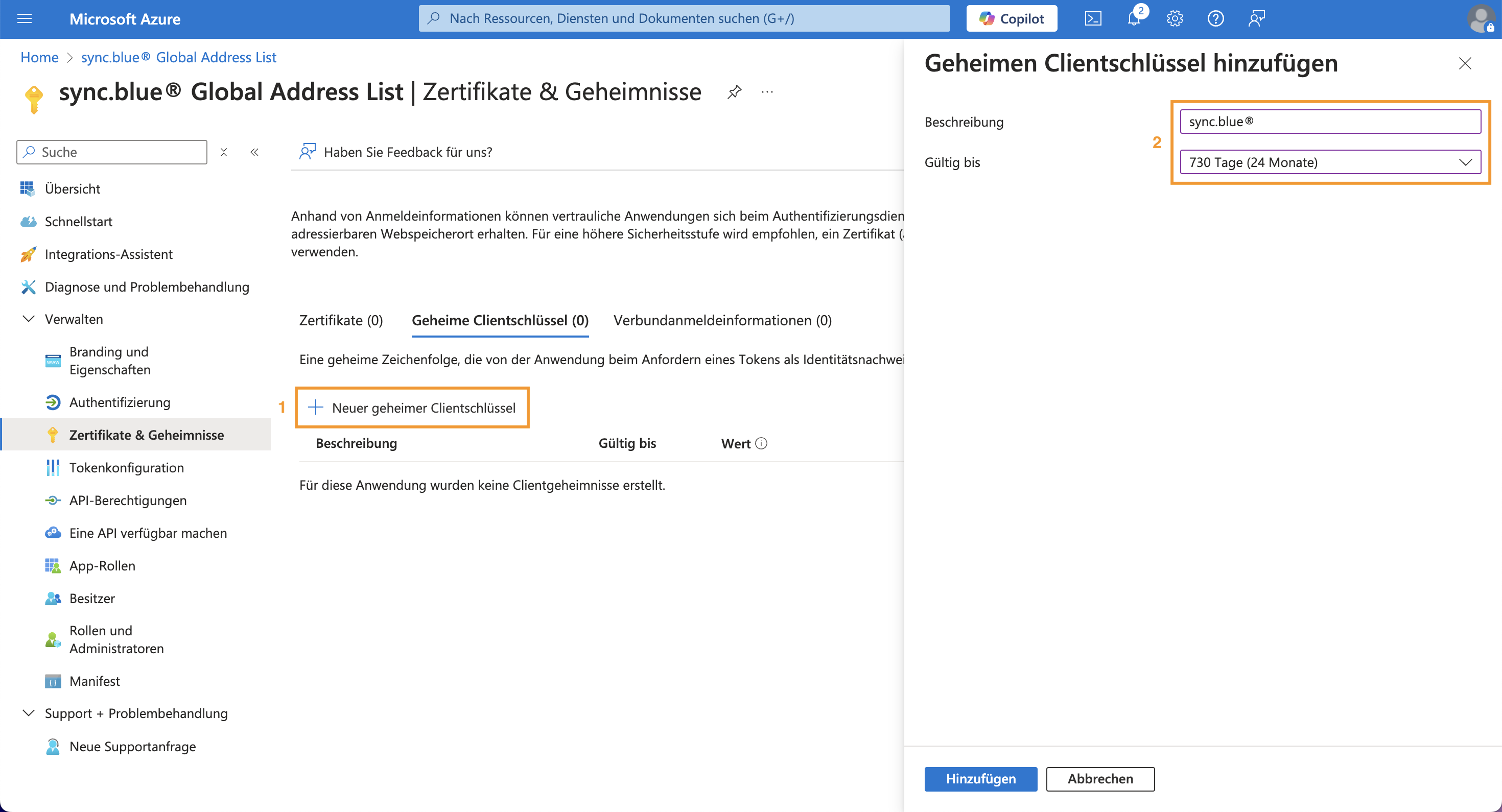Click the Microsoft Azure logo text
The height and width of the screenshot is (812, 1502).
[x=125, y=19]
